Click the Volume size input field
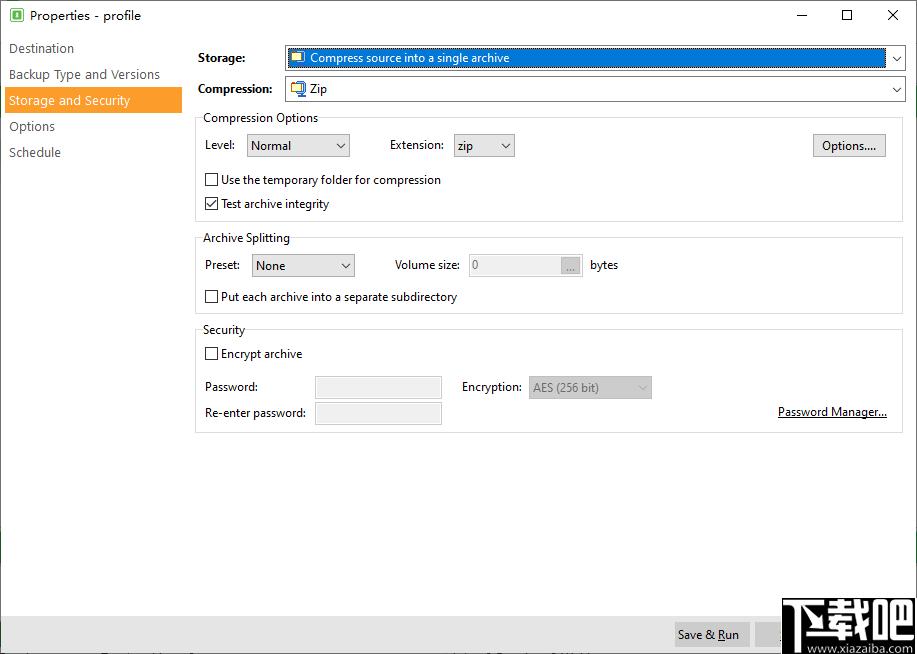Screen dimensions: 917x654 [x=515, y=266]
